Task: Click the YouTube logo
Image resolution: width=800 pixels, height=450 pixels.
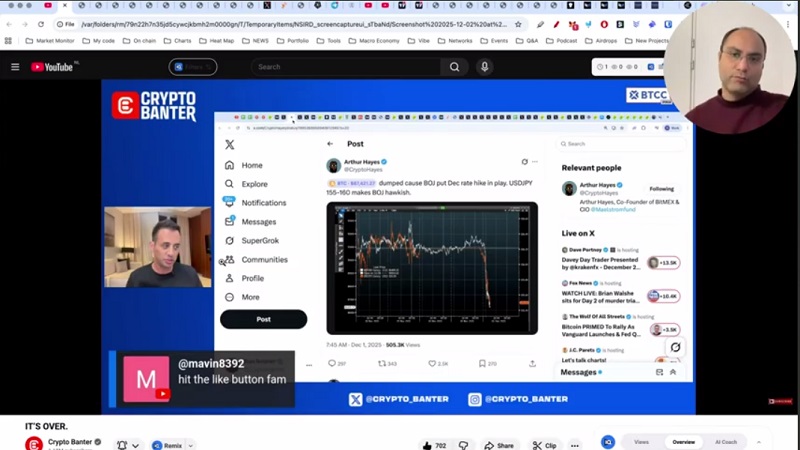Action: (52, 67)
